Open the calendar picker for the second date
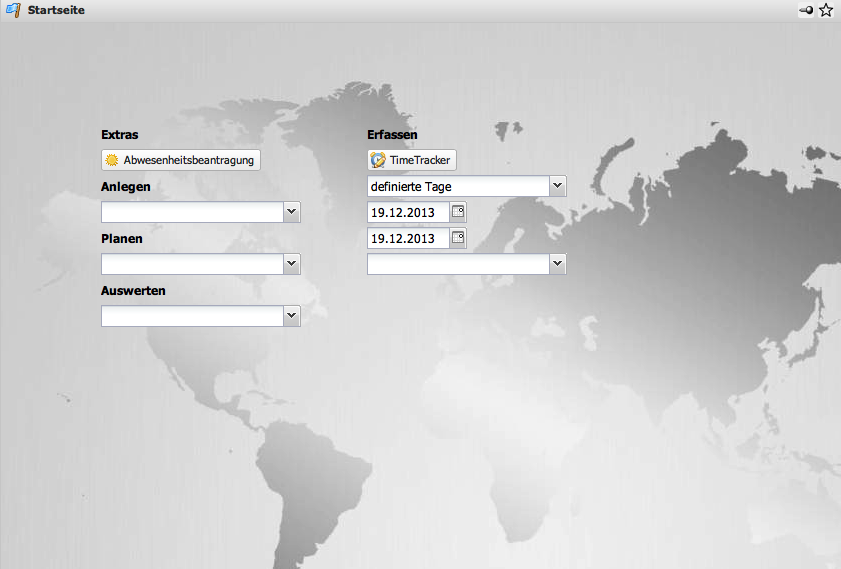This screenshot has width=841, height=569. (x=458, y=238)
